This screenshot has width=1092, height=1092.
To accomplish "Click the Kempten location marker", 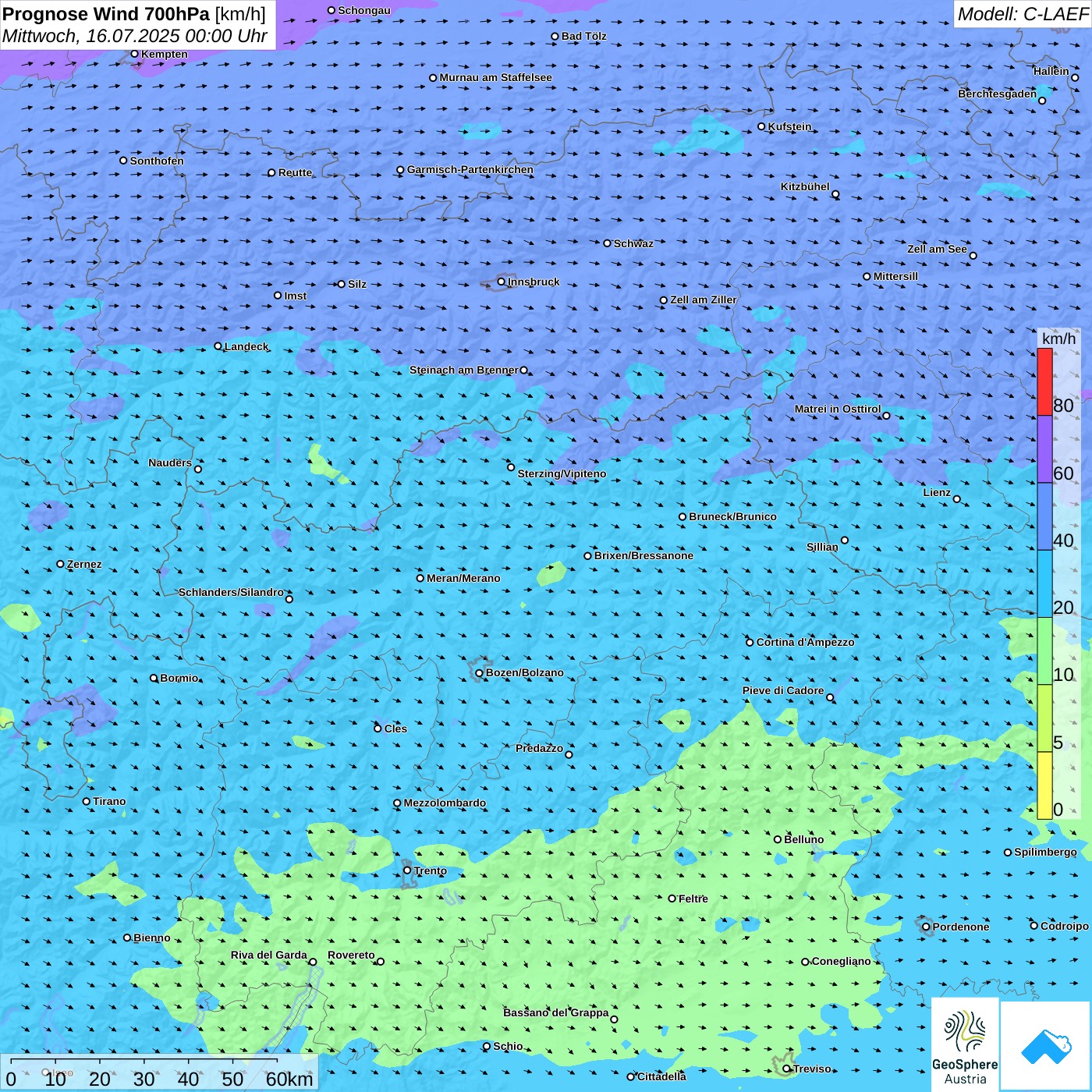I will click(134, 54).
